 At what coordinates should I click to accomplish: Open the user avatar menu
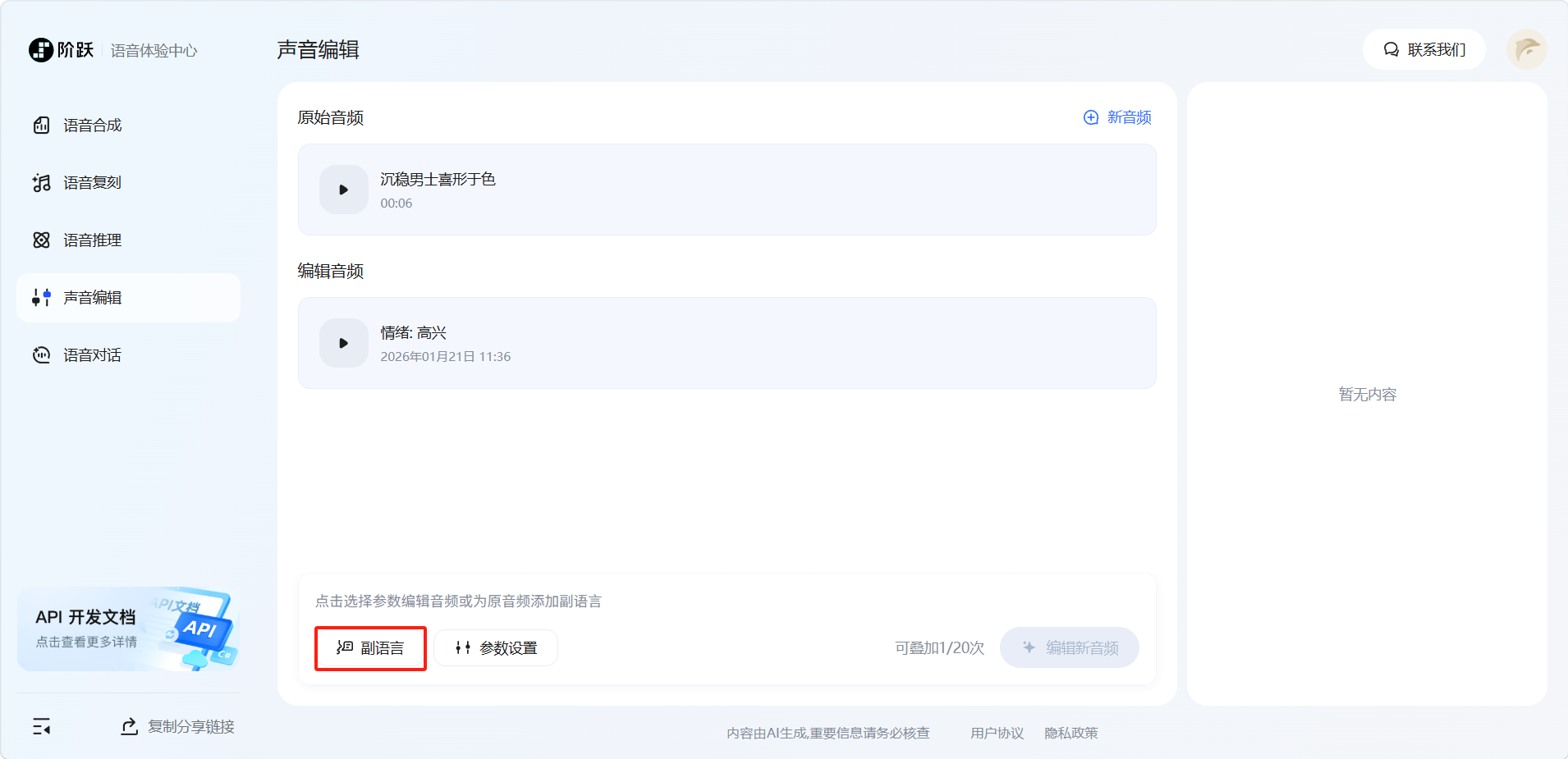point(1526,50)
